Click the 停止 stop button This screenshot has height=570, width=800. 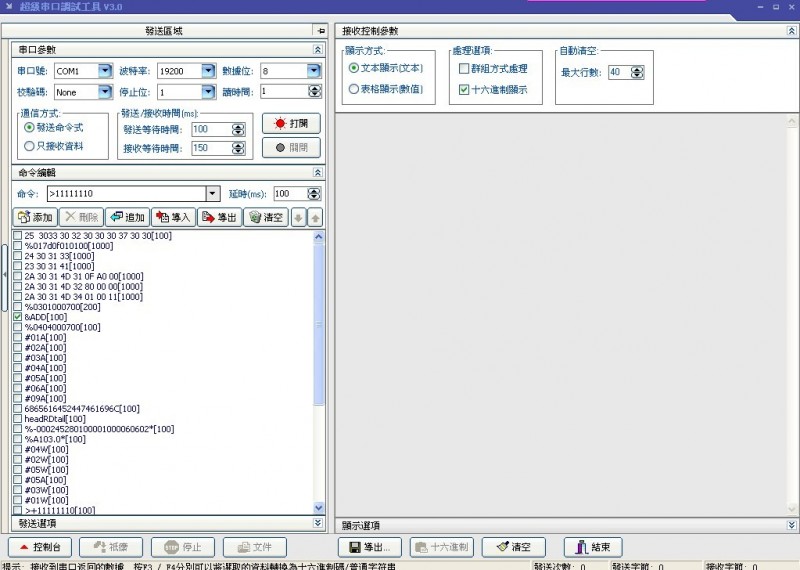[183, 547]
